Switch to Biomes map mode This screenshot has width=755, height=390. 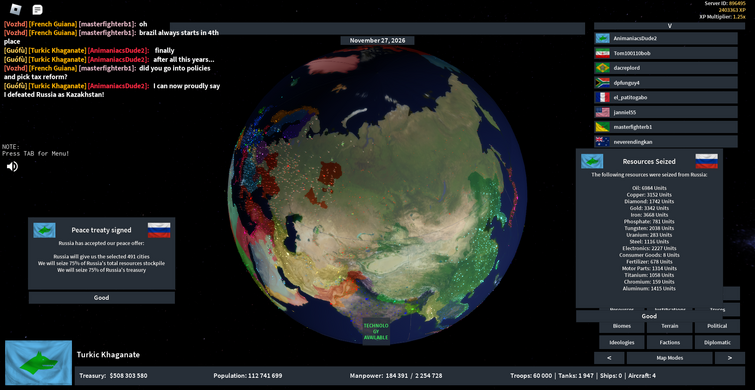622,326
